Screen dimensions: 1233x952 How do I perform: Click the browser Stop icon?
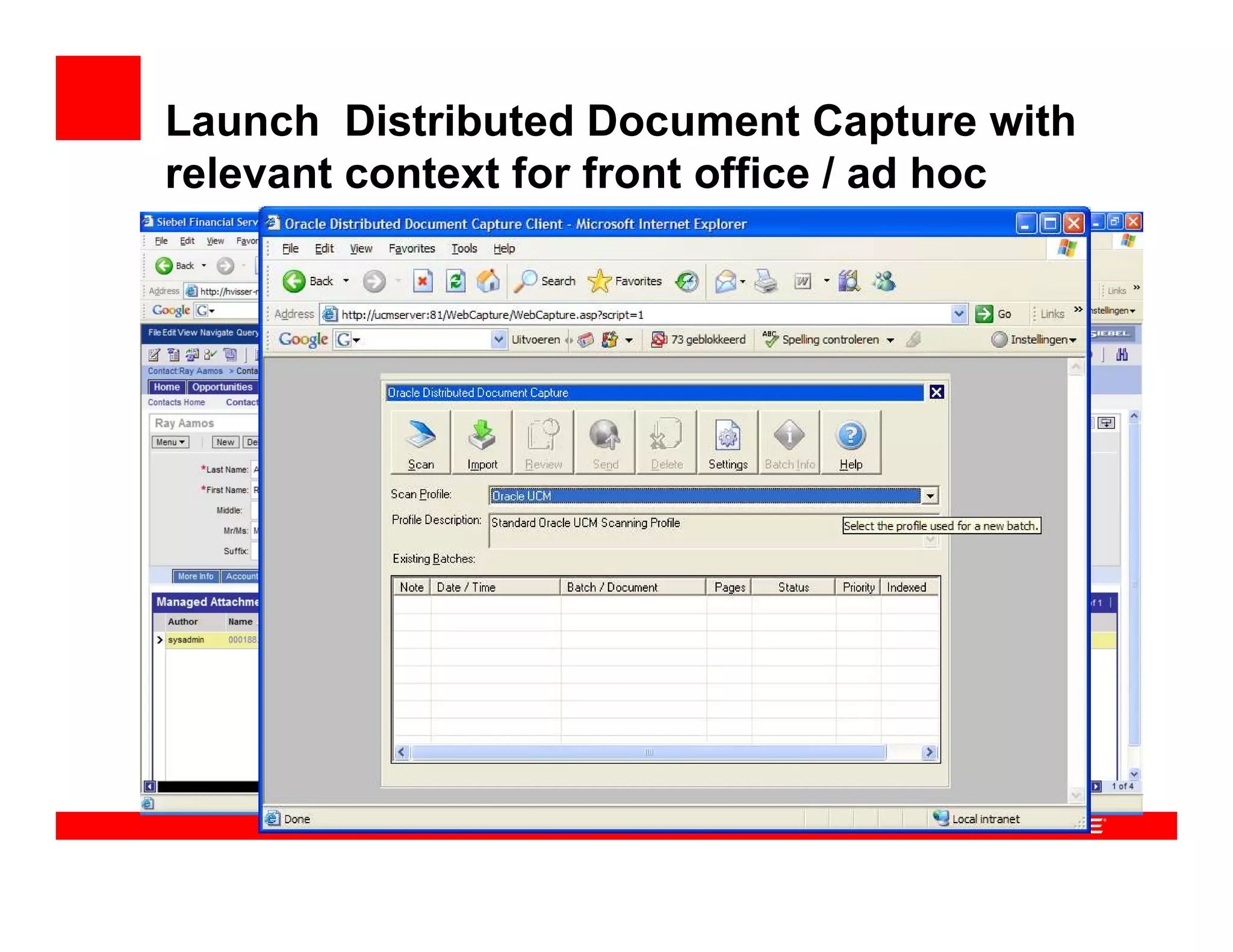click(x=423, y=281)
